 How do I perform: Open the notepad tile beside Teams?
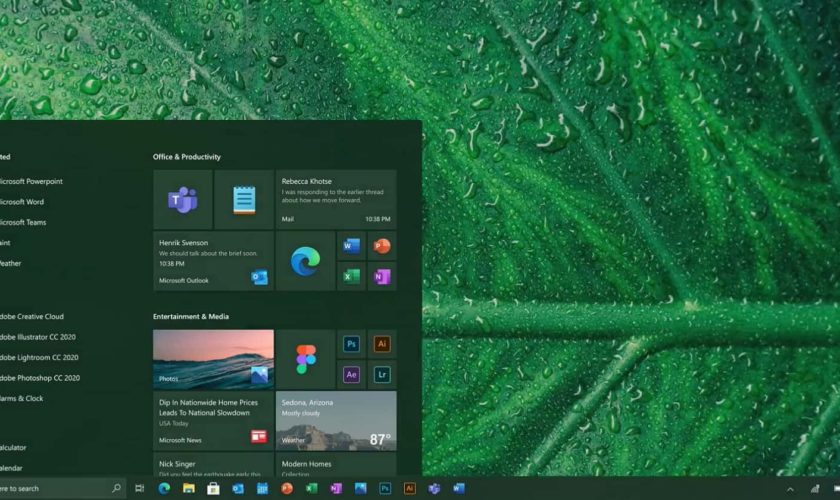pos(244,199)
